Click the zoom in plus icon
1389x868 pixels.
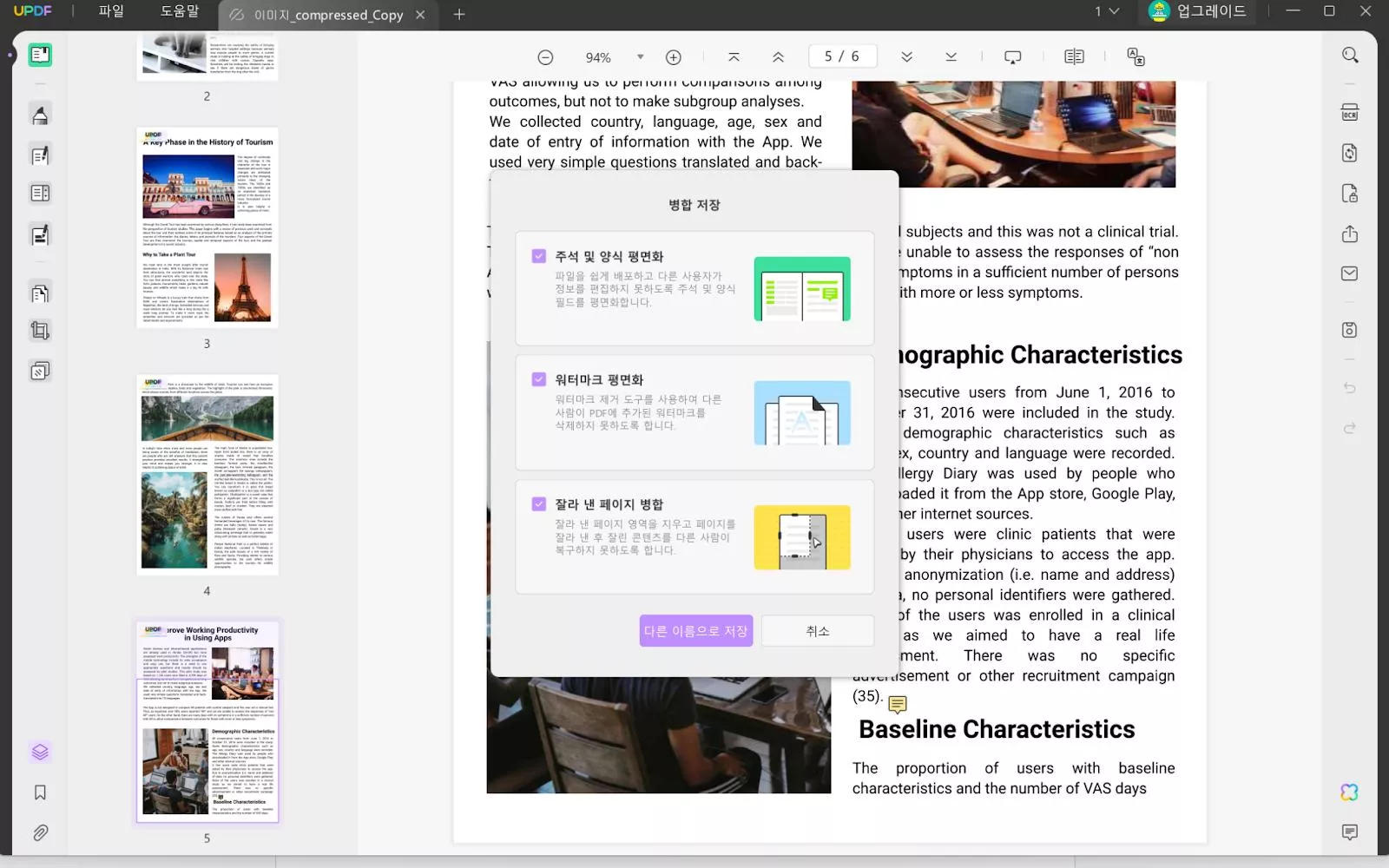click(x=673, y=57)
